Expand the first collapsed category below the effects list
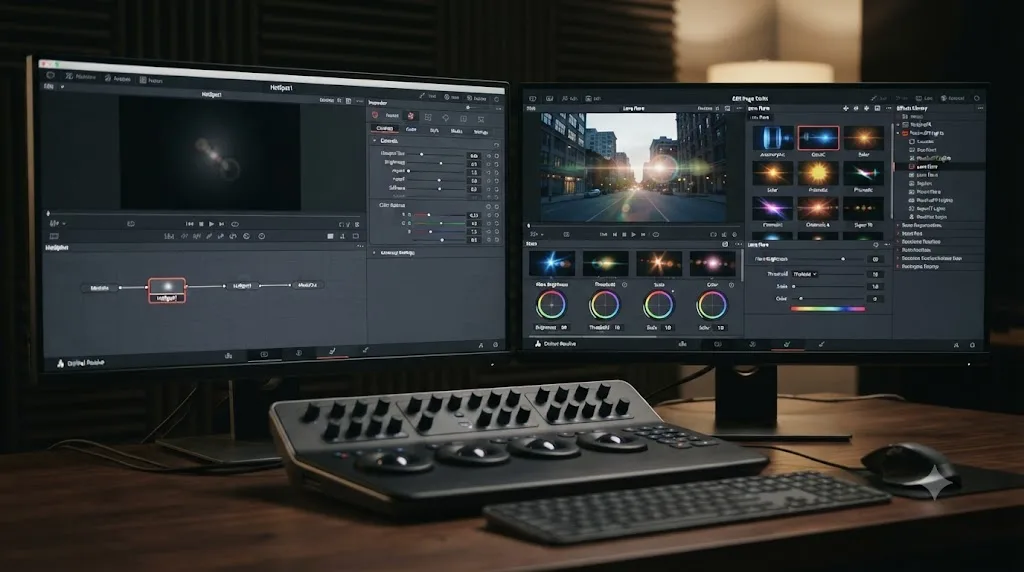The image size is (1024, 572). click(899, 225)
